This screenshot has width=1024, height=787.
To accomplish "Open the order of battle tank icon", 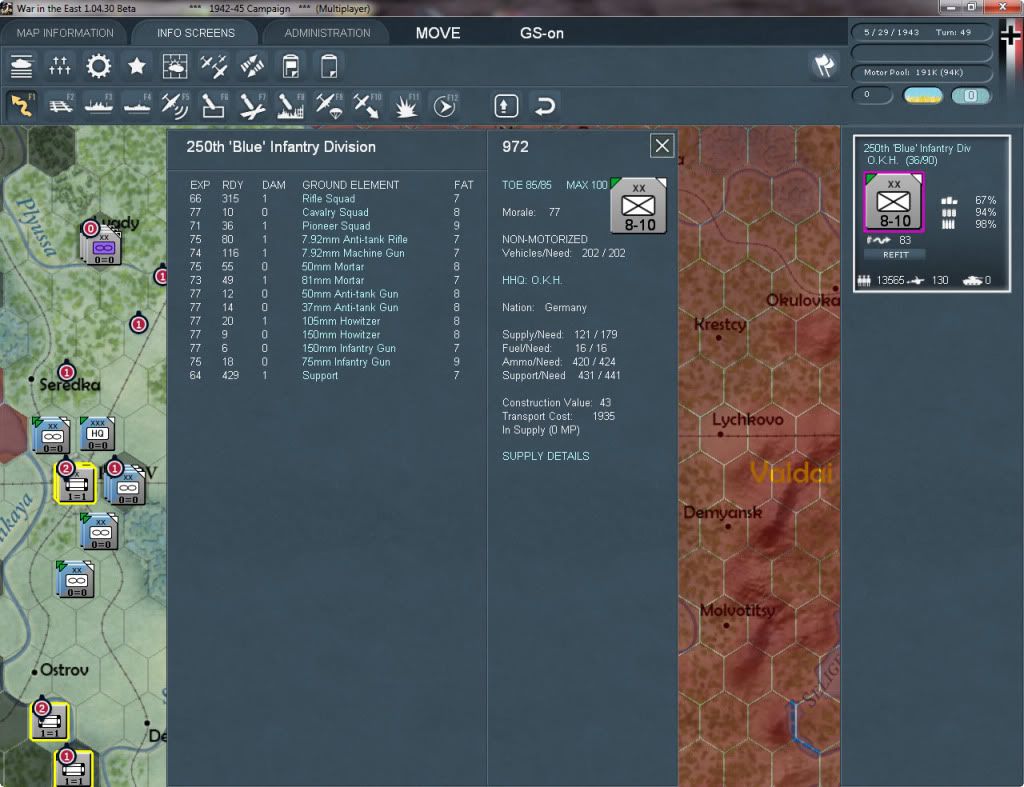I will pyautogui.click(x=22, y=66).
